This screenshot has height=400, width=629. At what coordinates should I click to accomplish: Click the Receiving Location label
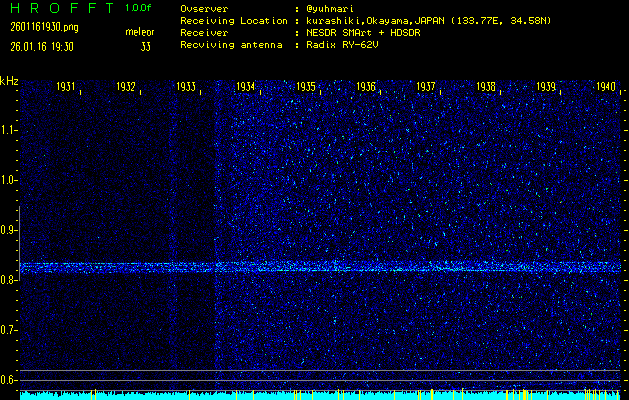[234, 21]
